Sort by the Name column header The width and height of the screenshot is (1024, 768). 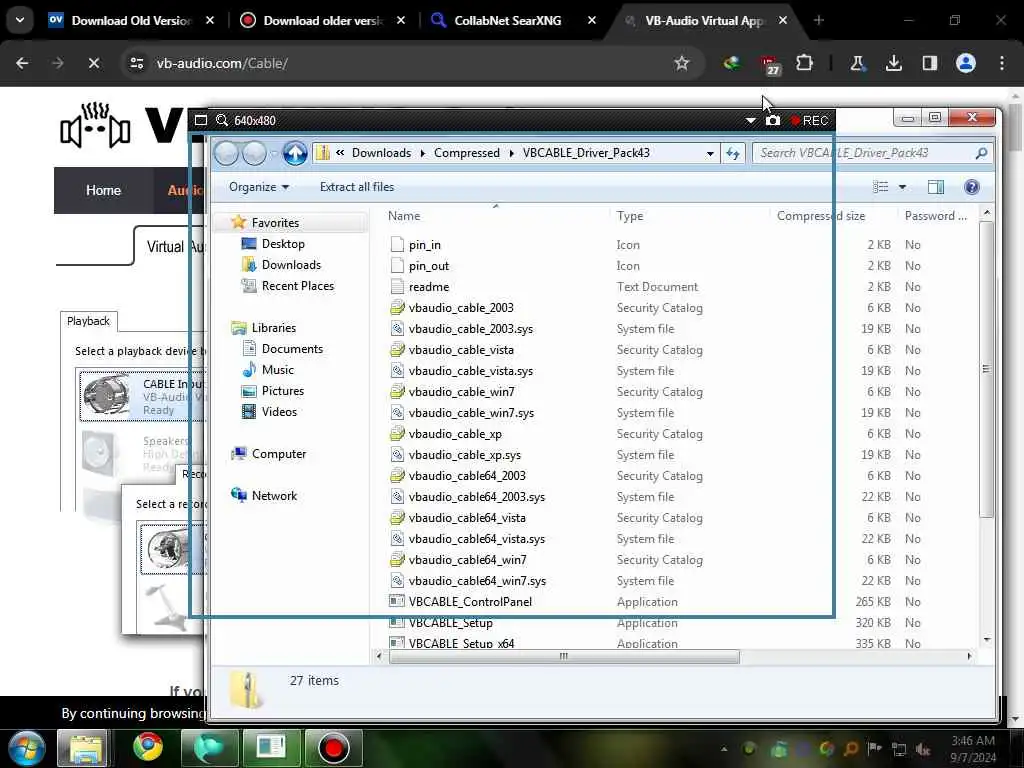[x=404, y=216]
